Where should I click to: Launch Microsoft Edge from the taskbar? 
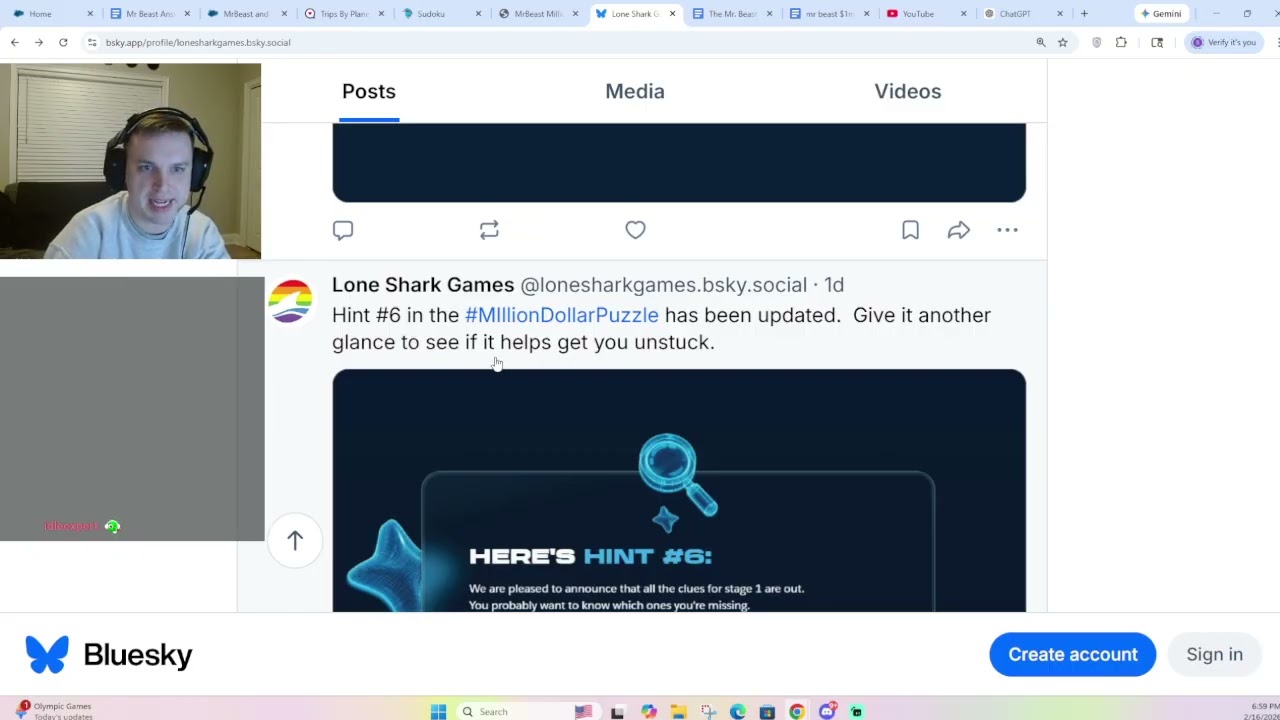tap(737, 711)
